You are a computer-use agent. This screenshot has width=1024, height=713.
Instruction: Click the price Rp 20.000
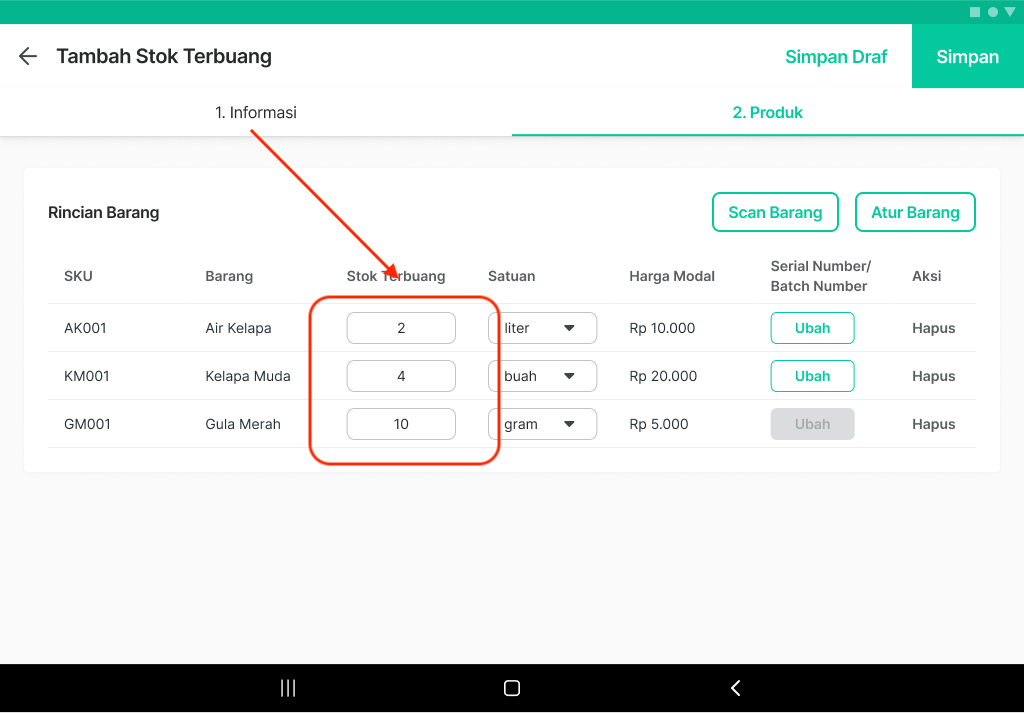click(x=664, y=376)
